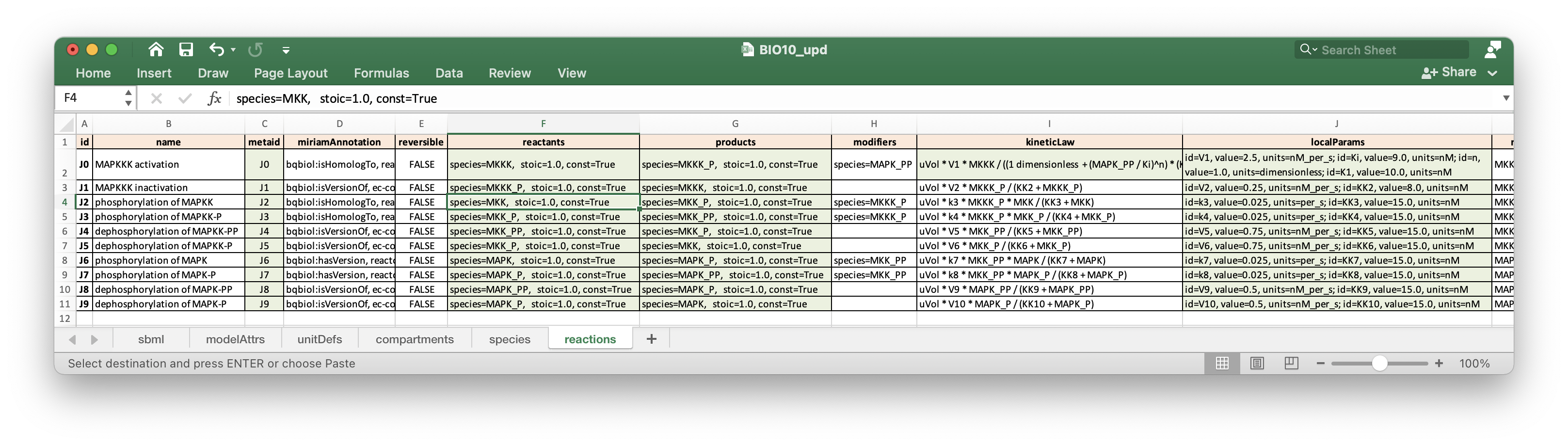Click the zoom slider handle

point(1379,363)
